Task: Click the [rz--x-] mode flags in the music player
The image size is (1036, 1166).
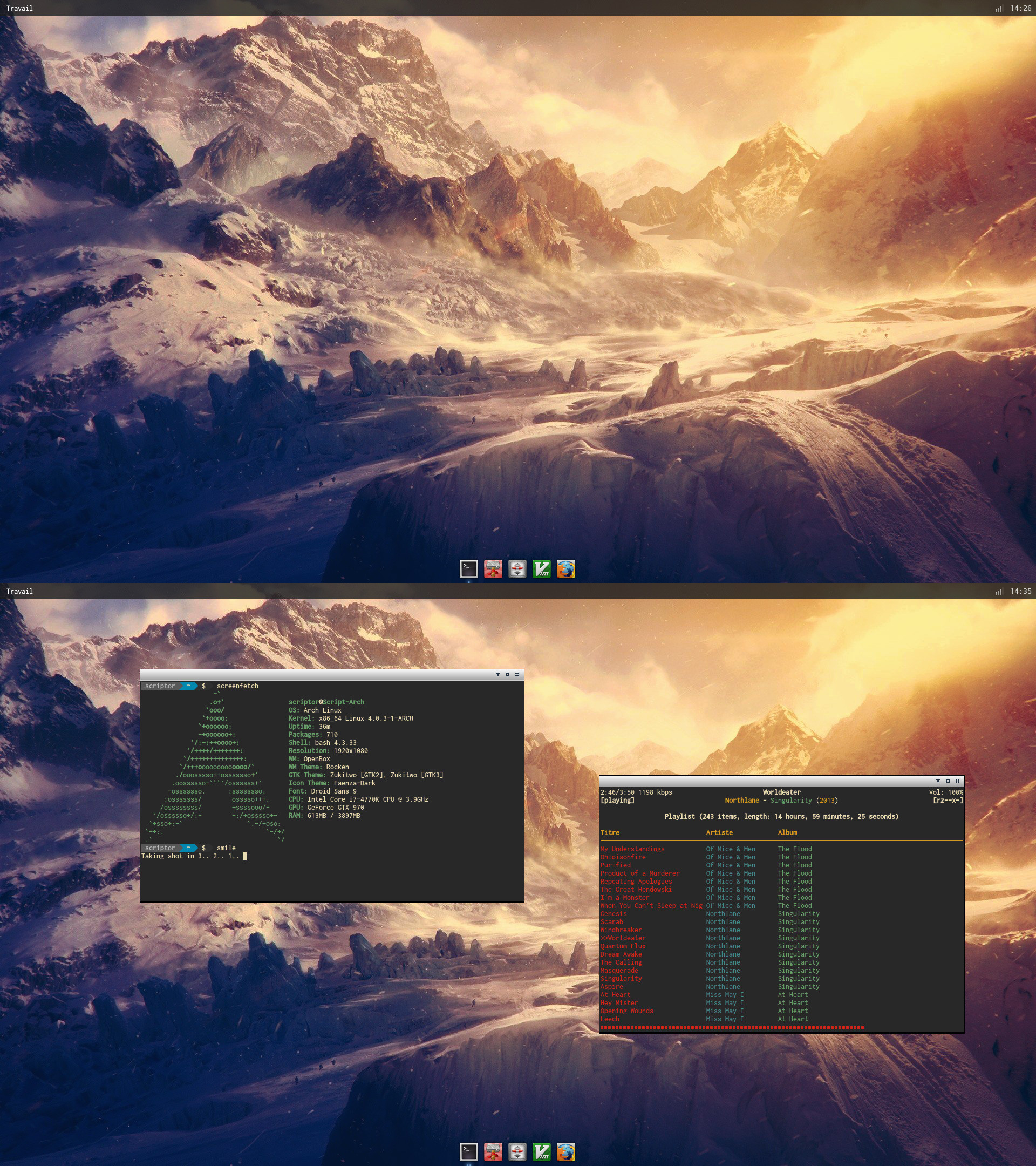Action: click(x=948, y=801)
